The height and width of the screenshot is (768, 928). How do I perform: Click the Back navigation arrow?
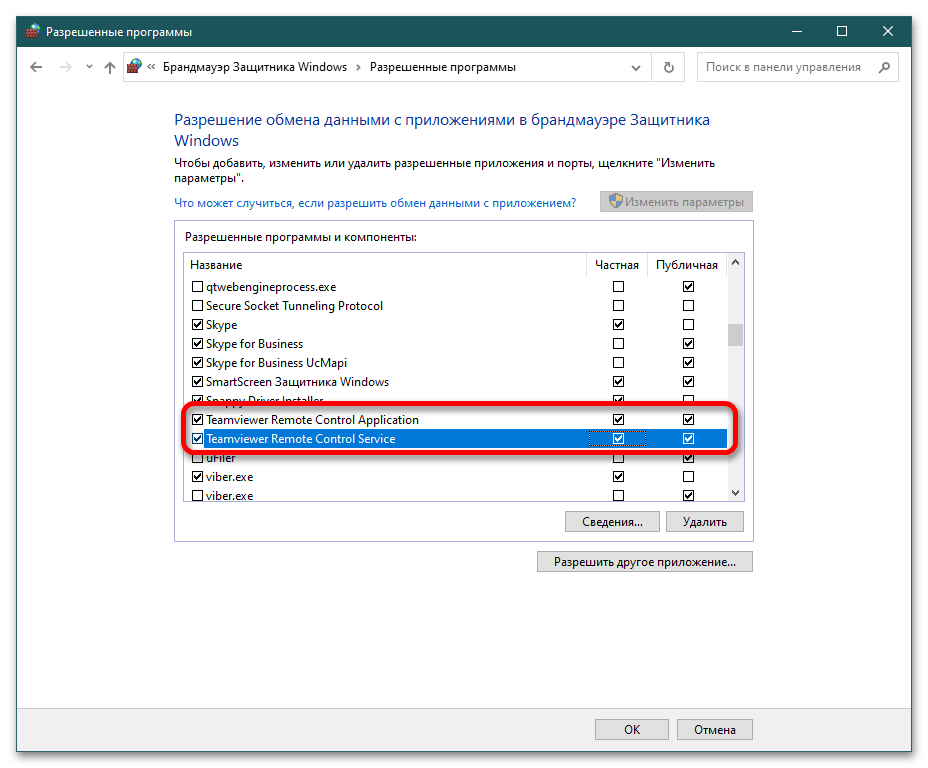pos(36,68)
